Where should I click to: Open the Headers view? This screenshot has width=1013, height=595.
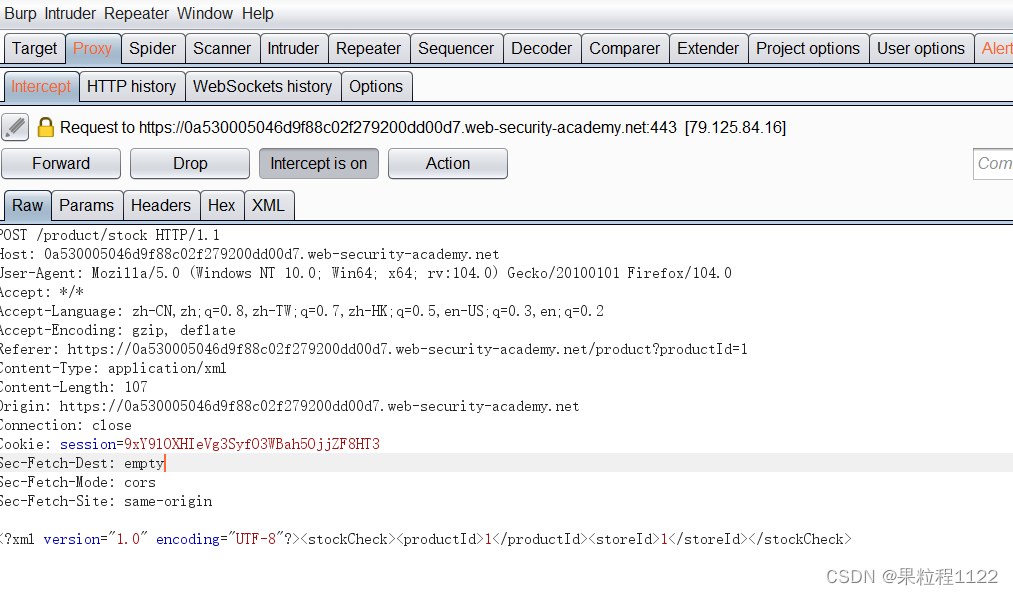tap(161, 205)
